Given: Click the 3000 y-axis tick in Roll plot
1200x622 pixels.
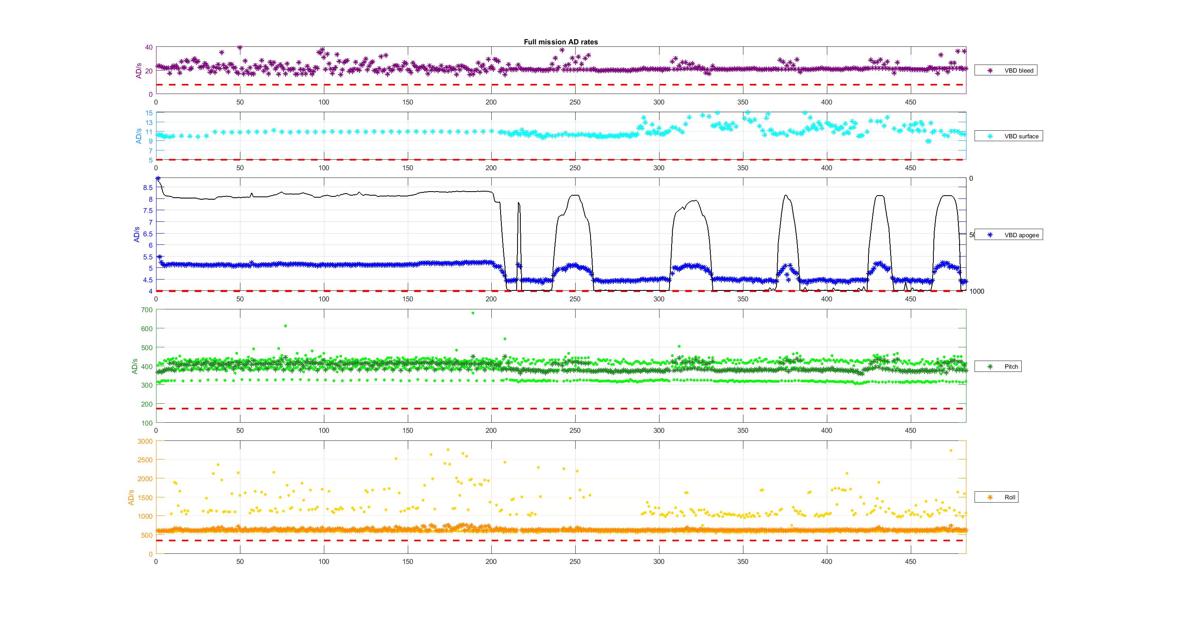Looking at the screenshot, I should (145, 441).
